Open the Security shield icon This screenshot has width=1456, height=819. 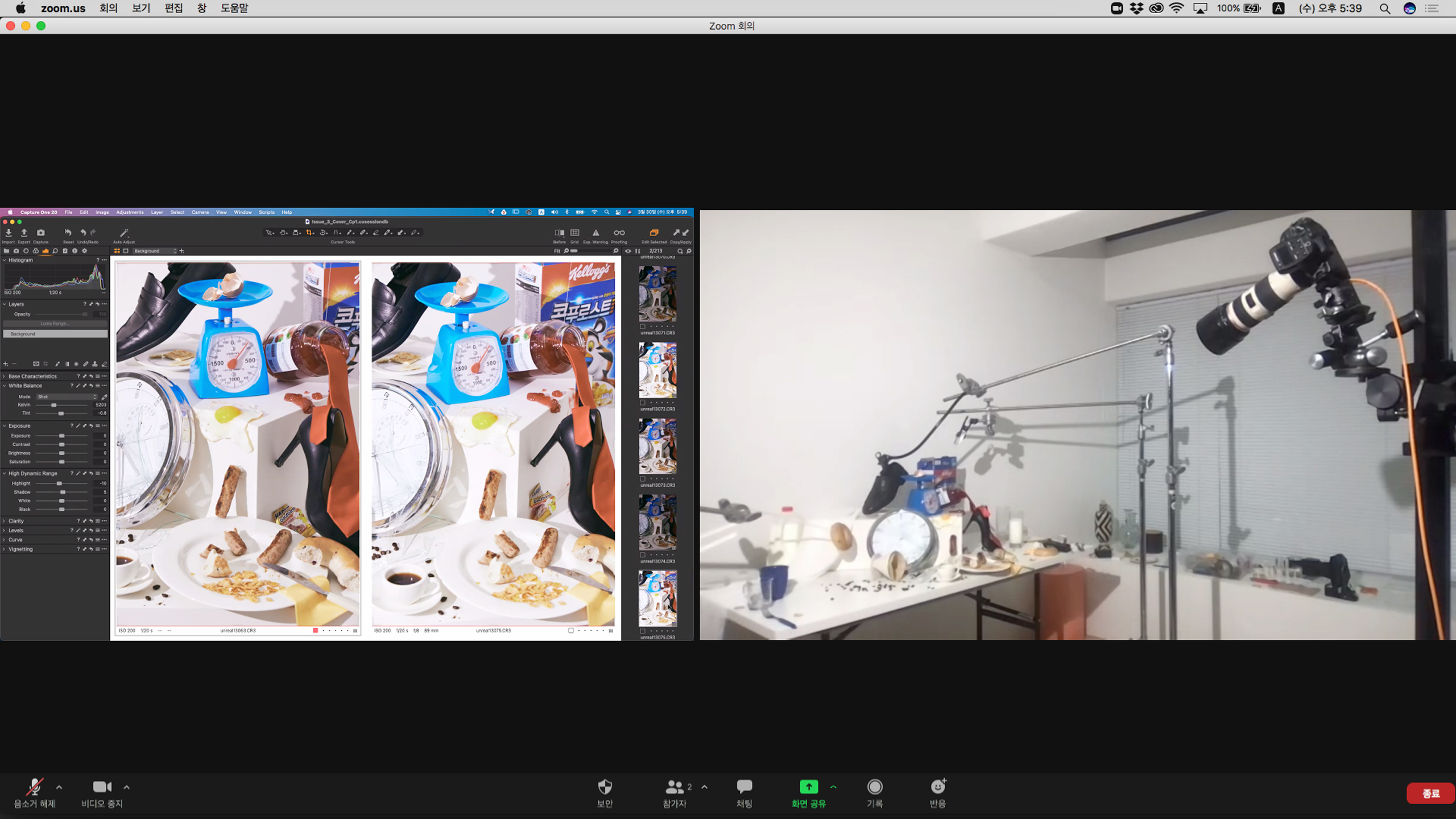tap(605, 787)
